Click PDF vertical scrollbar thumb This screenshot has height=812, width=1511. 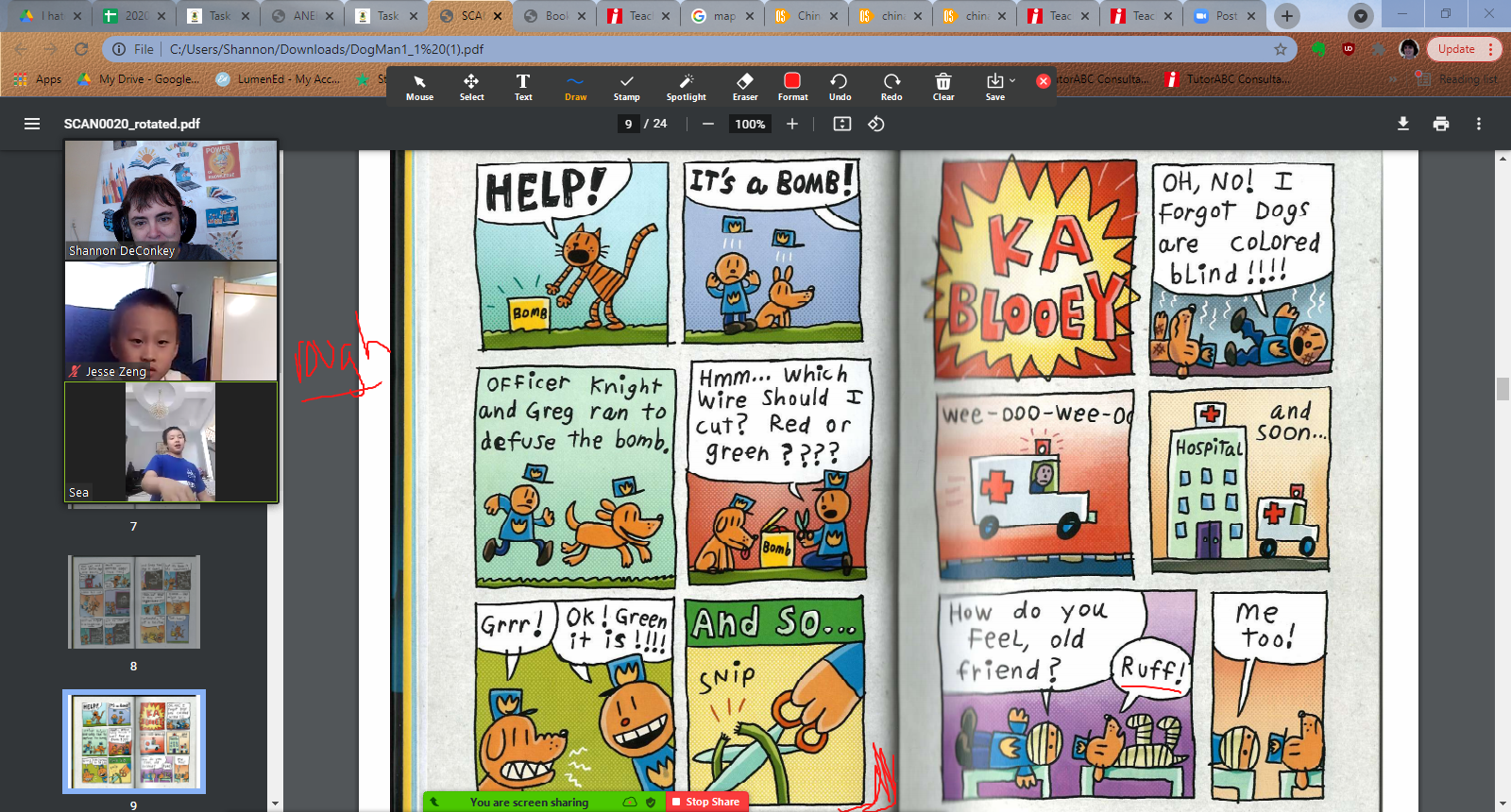pyautogui.click(x=1503, y=388)
